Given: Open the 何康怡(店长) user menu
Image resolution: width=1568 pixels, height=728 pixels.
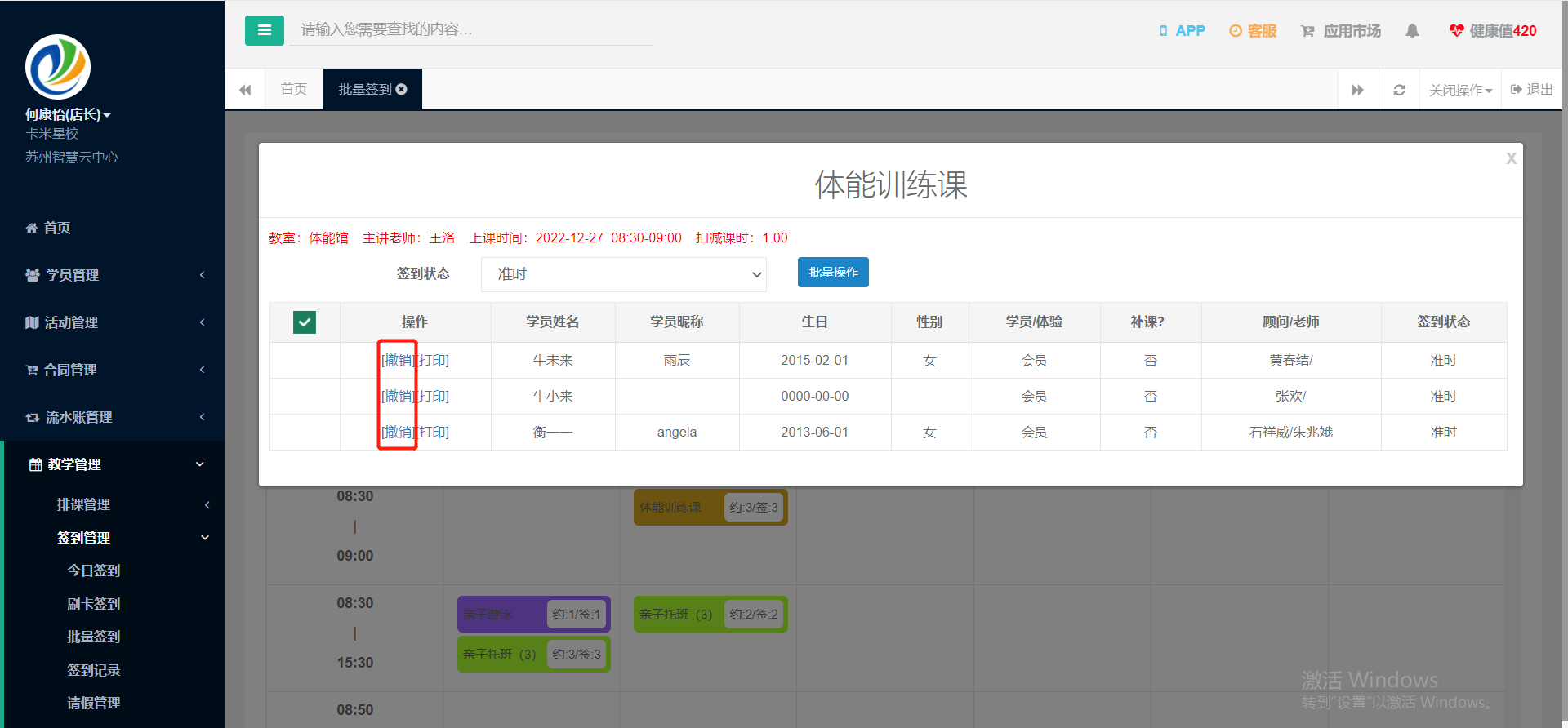Looking at the screenshot, I should coord(68,114).
